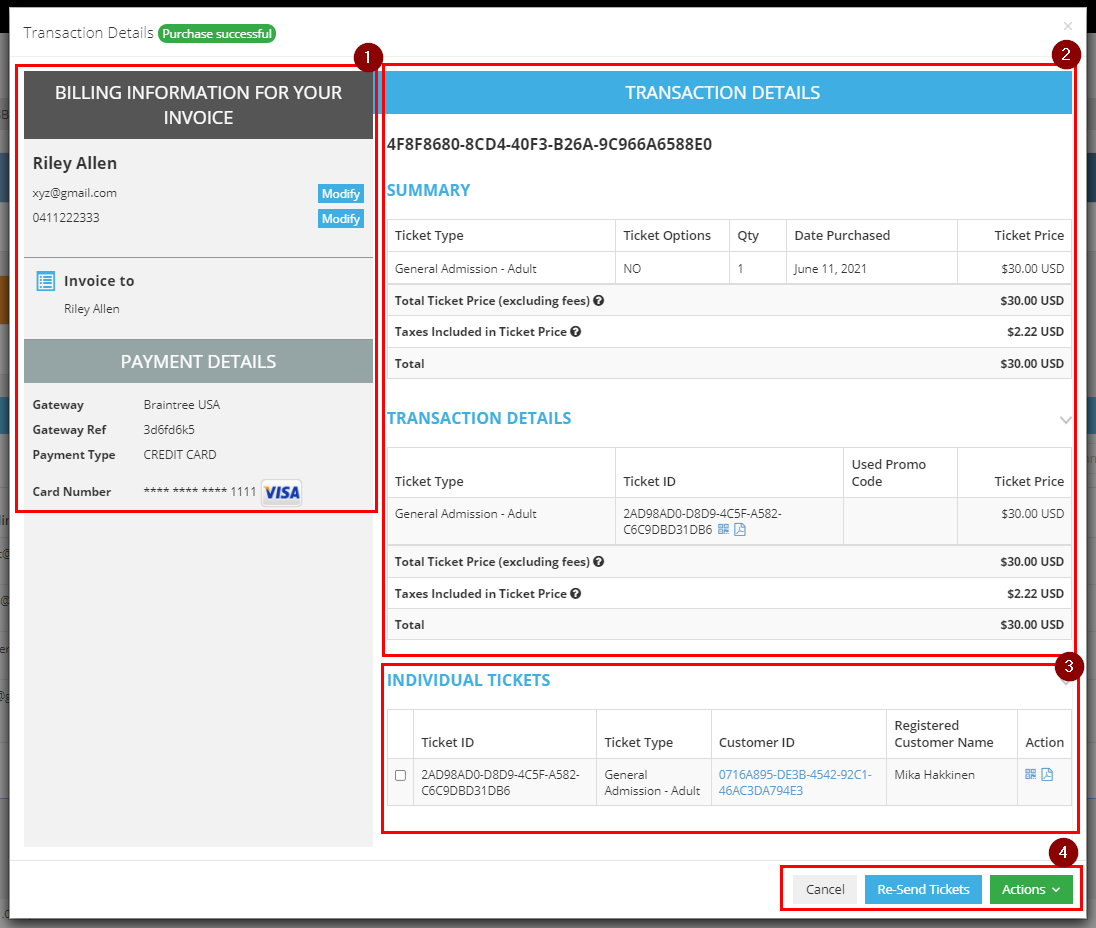This screenshot has height=928, width=1096.
Task: Open customer ID link 0716A895-DE3B-4542-92C1
Action: [x=795, y=783]
